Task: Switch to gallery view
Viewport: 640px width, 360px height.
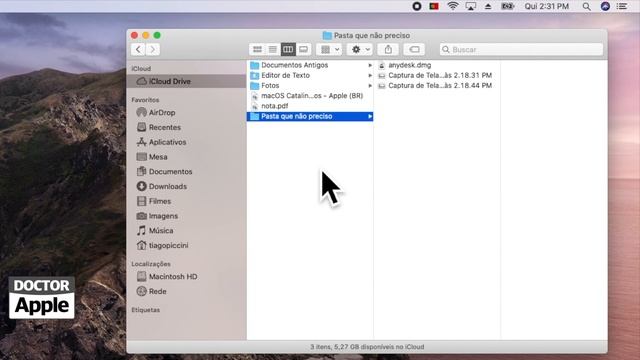Action: click(x=304, y=49)
